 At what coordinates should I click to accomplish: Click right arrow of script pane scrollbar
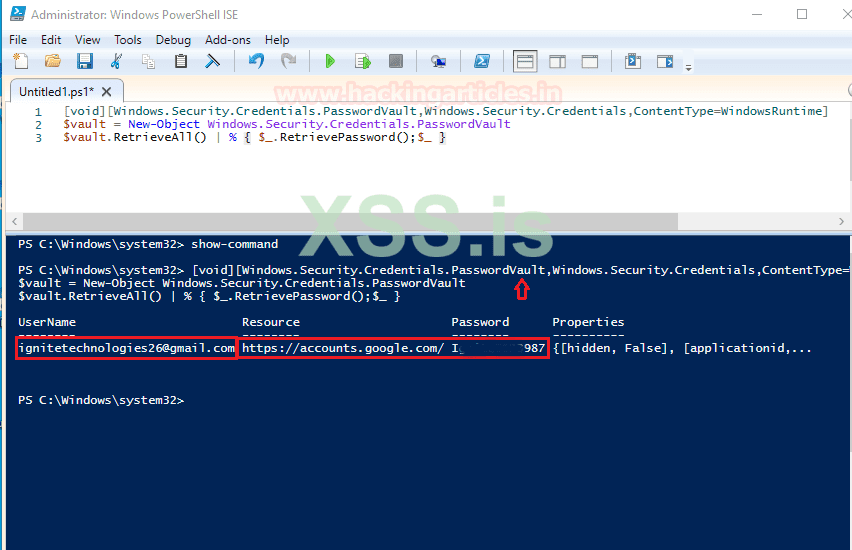point(841,221)
